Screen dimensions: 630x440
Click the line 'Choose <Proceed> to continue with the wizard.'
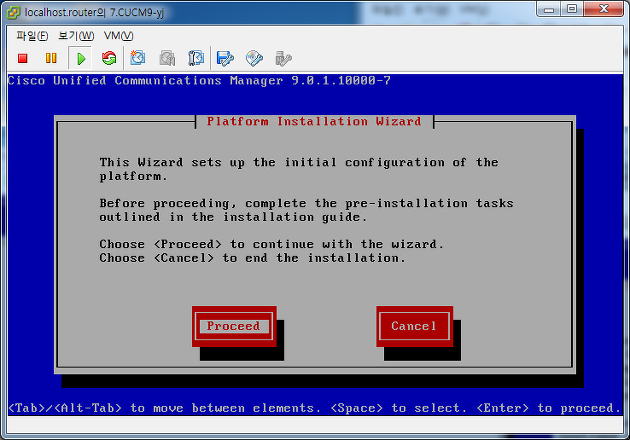(272, 244)
